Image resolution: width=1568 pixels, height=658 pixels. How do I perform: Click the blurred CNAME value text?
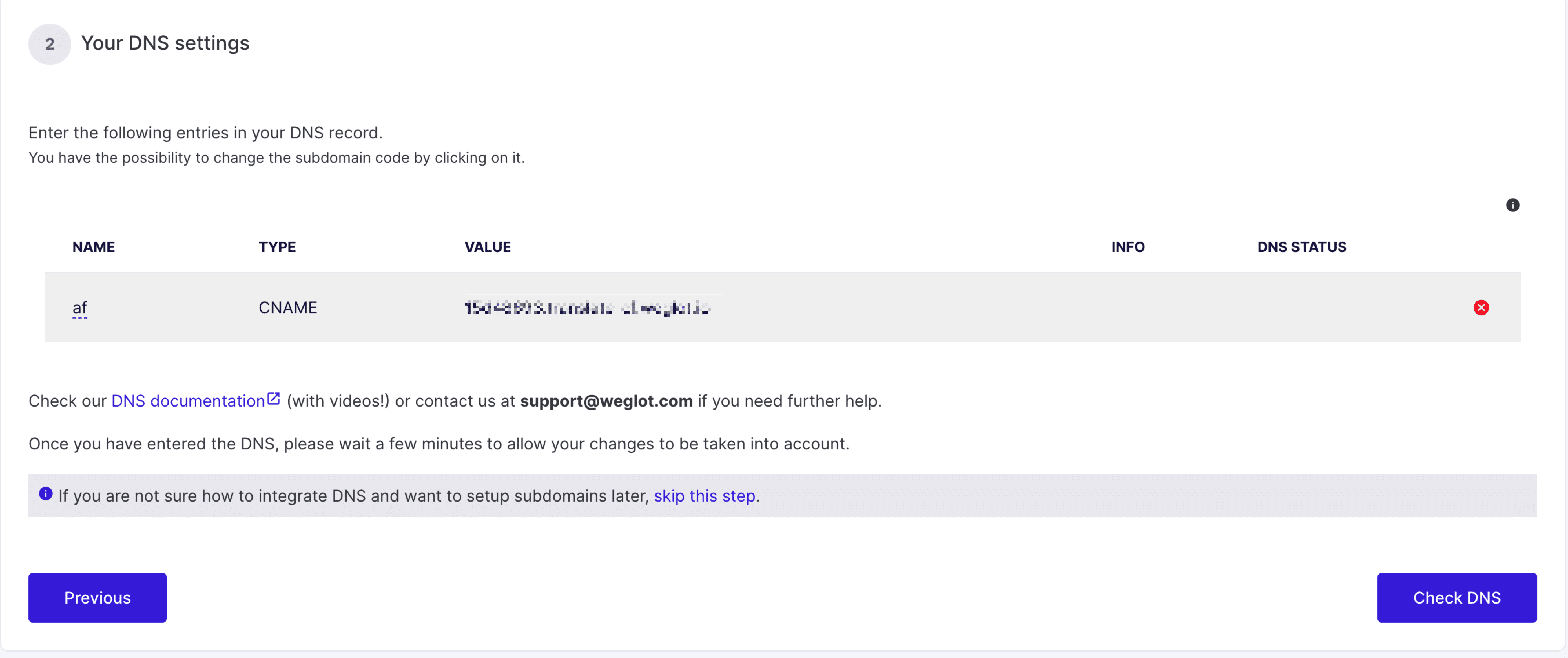[x=587, y=307]
